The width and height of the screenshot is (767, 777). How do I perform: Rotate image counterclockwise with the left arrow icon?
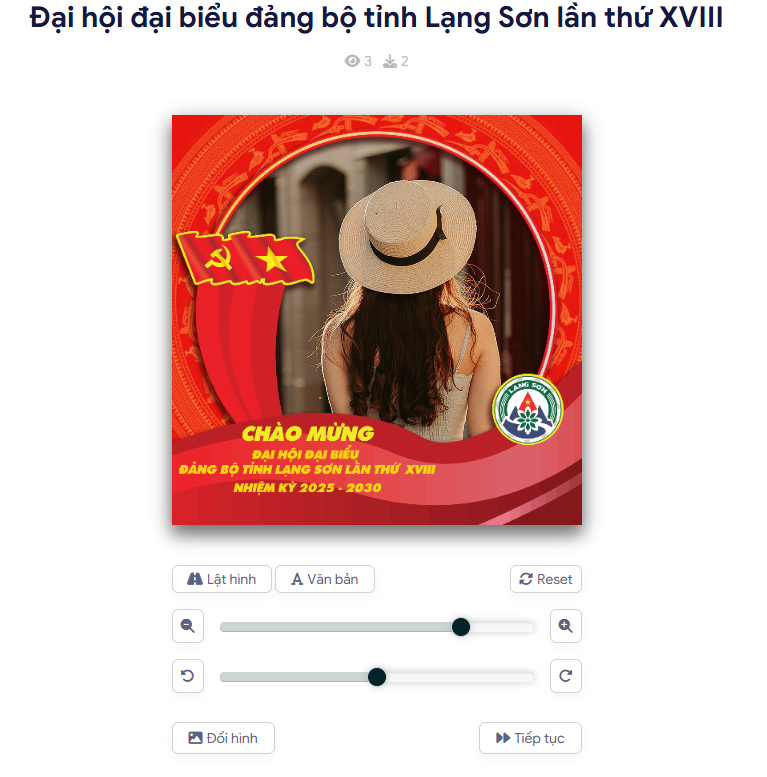(188, 676)
